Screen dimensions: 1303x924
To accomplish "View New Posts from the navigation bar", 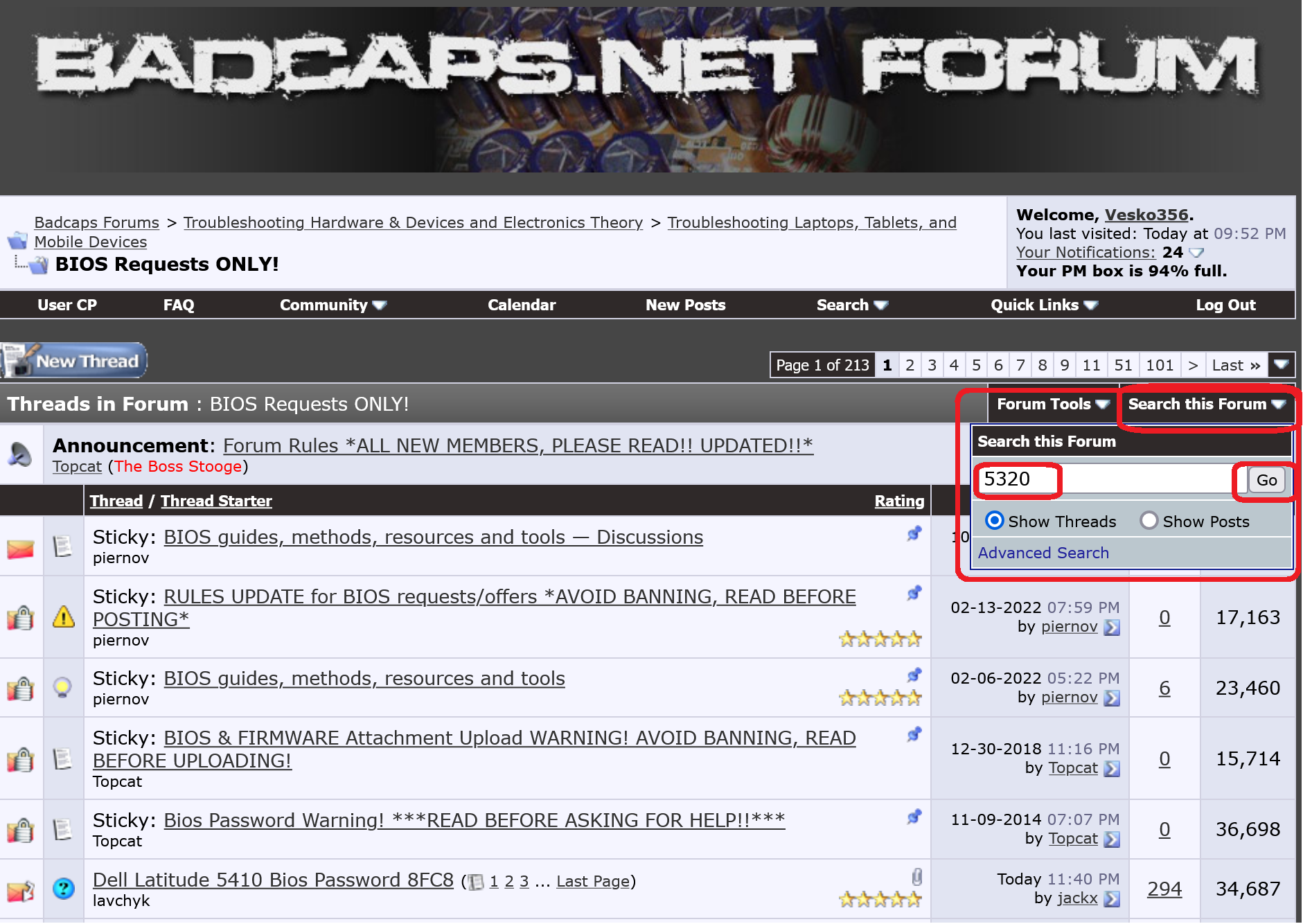I will (x=686, y=305).
